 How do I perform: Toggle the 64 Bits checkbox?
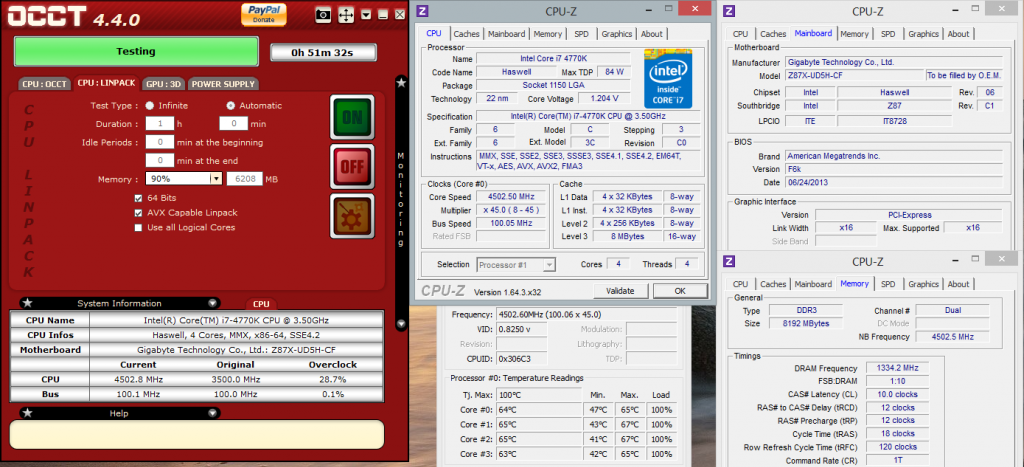pyautogui.click(x=138, y=198)
